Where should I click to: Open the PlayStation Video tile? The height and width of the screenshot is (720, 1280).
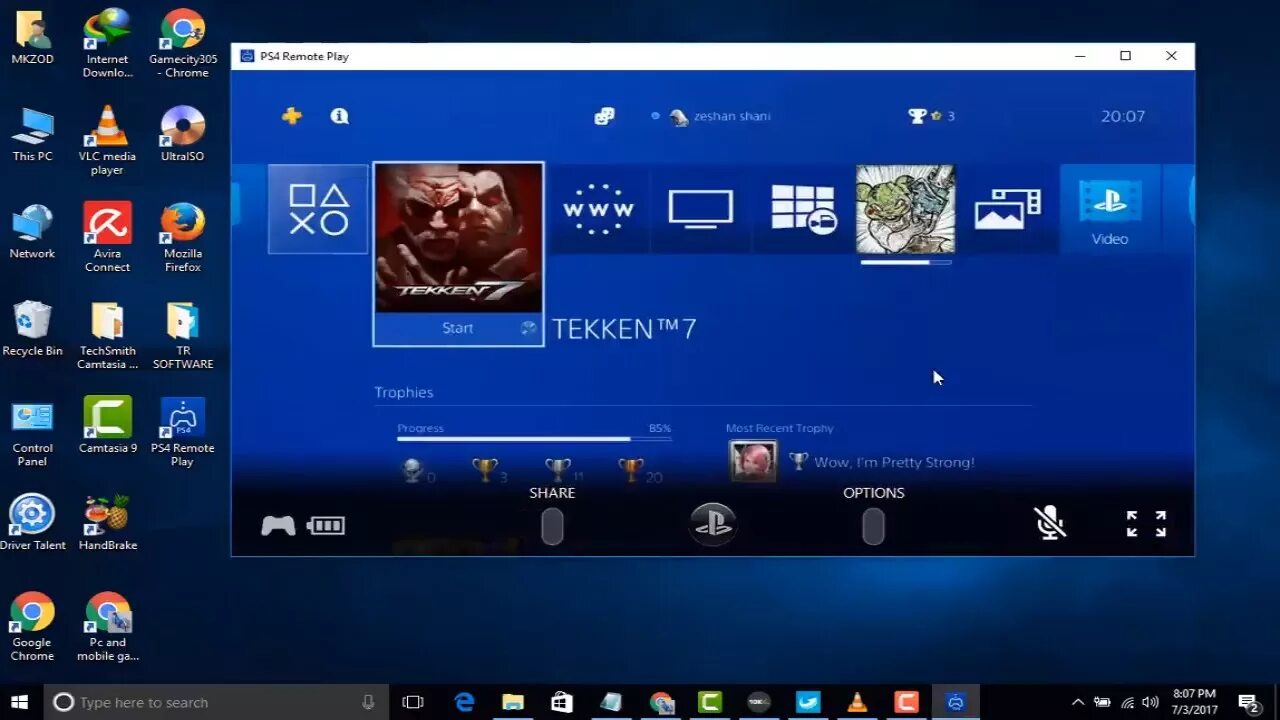click(x=1110, y=209)
